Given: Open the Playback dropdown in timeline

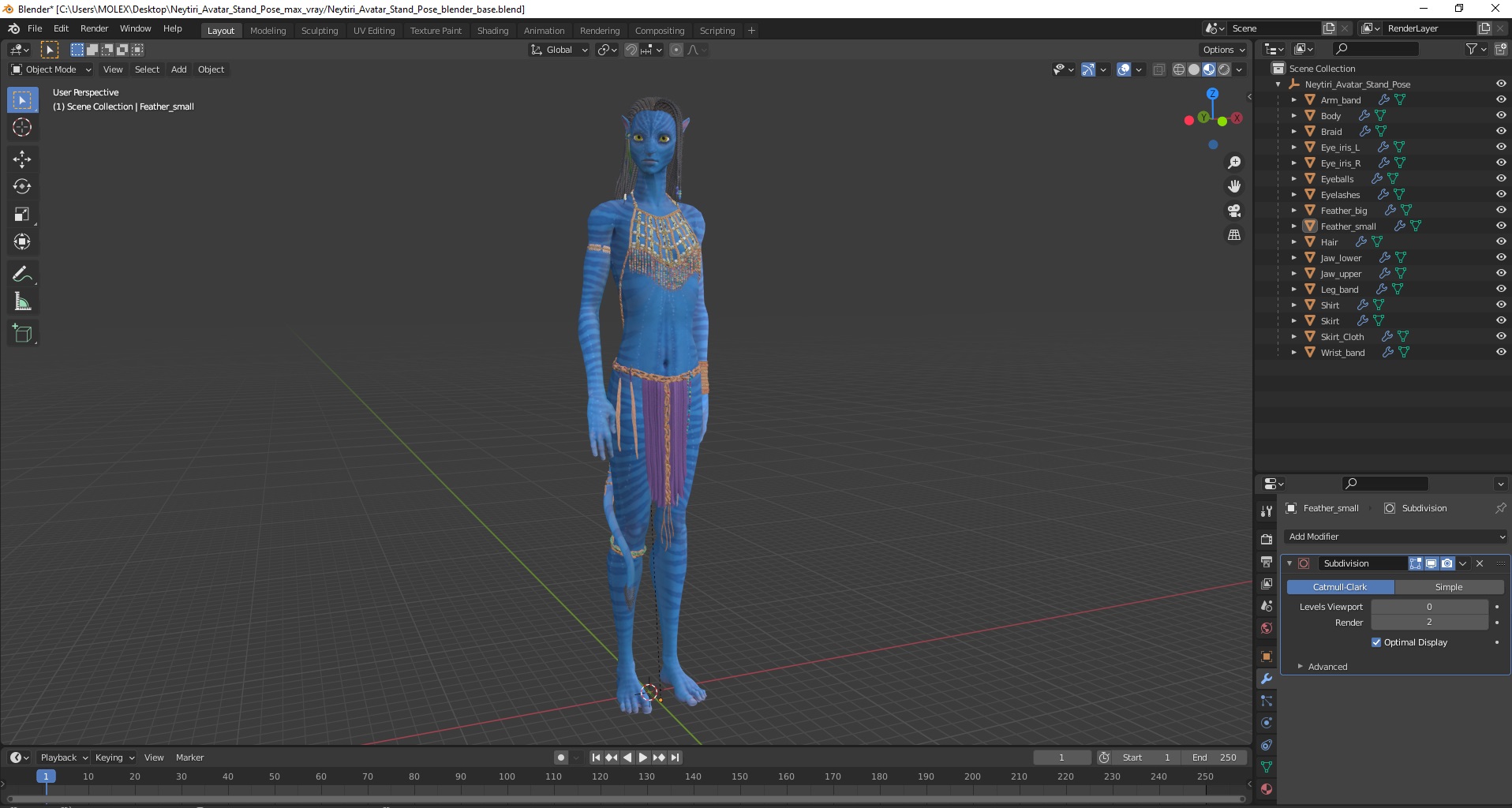Looking at the screenshot, I should (64, 757).
